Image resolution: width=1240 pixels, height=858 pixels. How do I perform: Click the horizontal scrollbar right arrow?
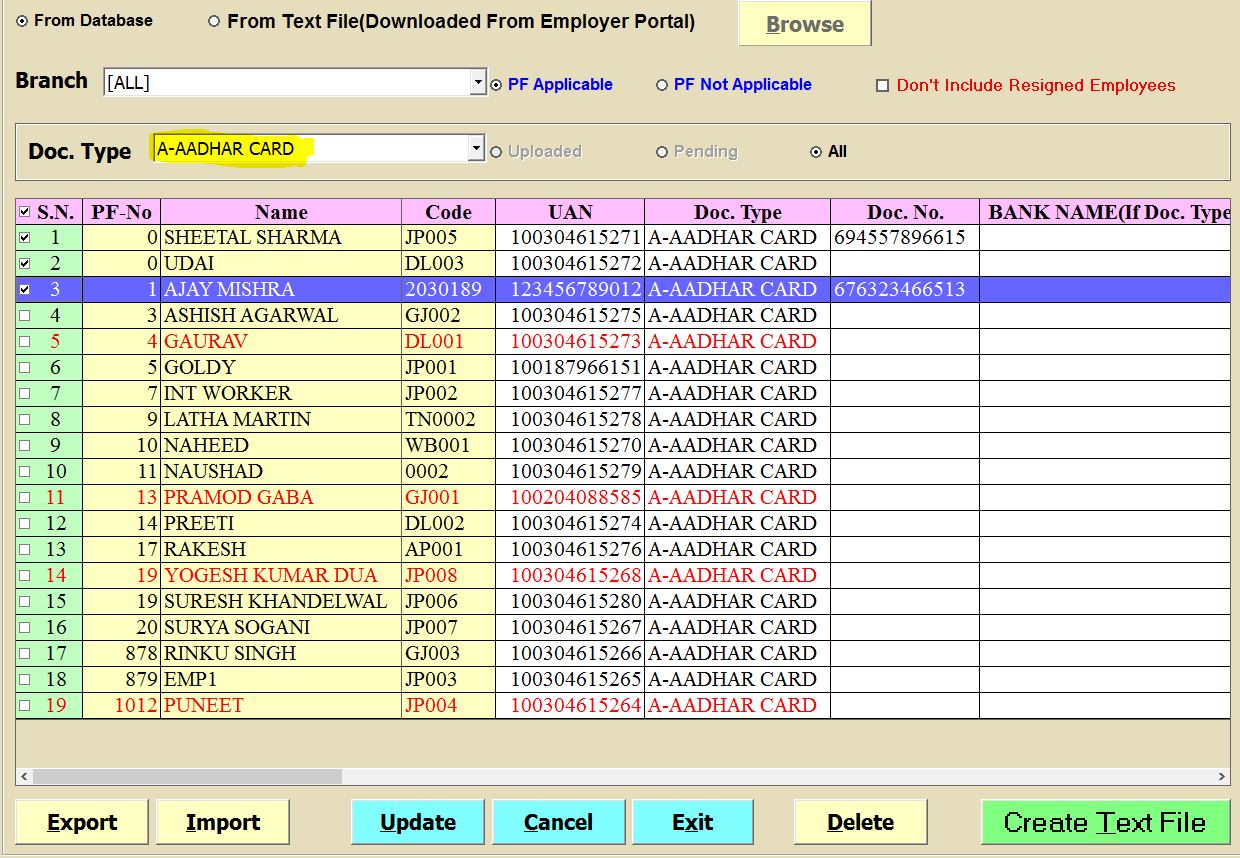[1222, 777]
